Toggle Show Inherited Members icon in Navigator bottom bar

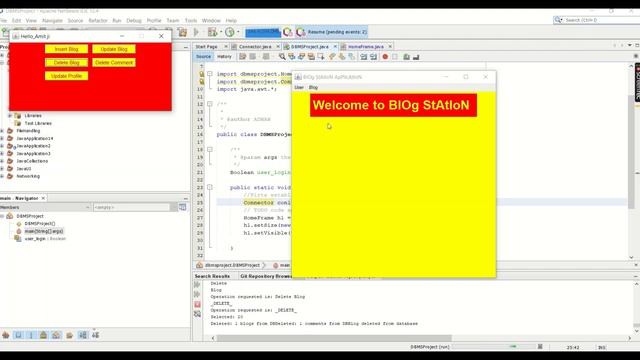pyautogui.click(x=6, y=335)
